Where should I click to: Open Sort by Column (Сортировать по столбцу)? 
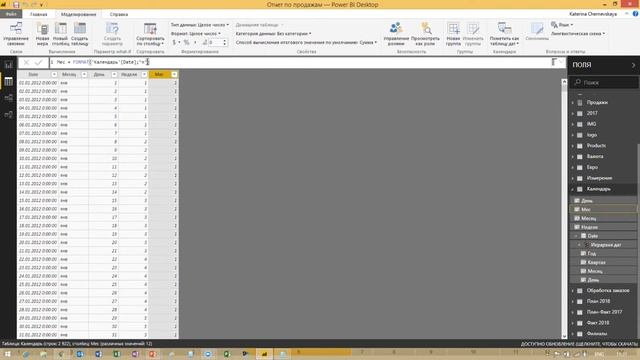150,34
